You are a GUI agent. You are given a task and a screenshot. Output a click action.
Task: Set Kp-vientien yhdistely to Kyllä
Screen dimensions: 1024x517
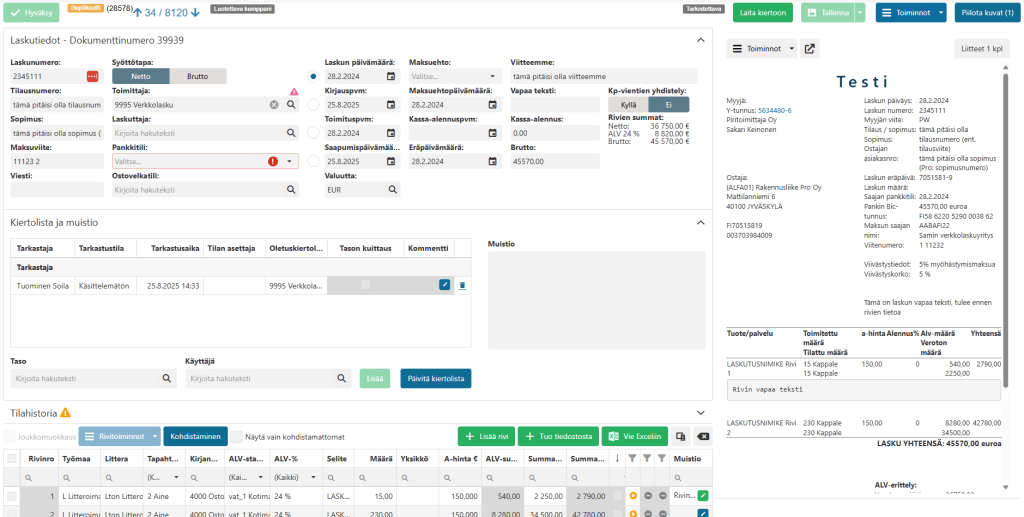pos(628,104)
